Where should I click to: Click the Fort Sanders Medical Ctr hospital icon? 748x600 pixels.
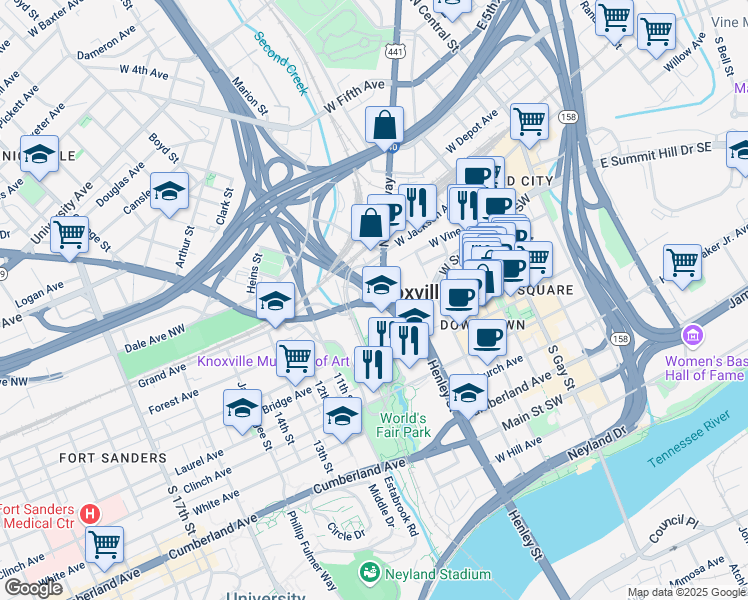[x=90, y=514]
